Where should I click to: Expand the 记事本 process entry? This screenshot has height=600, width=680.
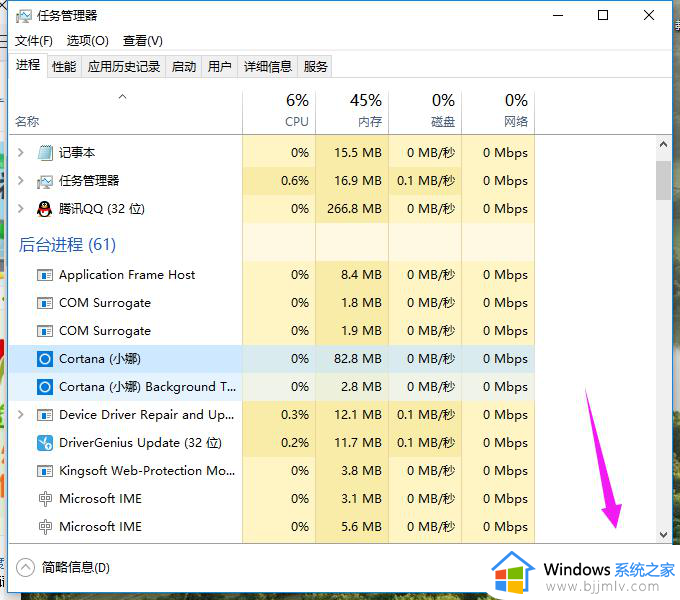point(20,152)
